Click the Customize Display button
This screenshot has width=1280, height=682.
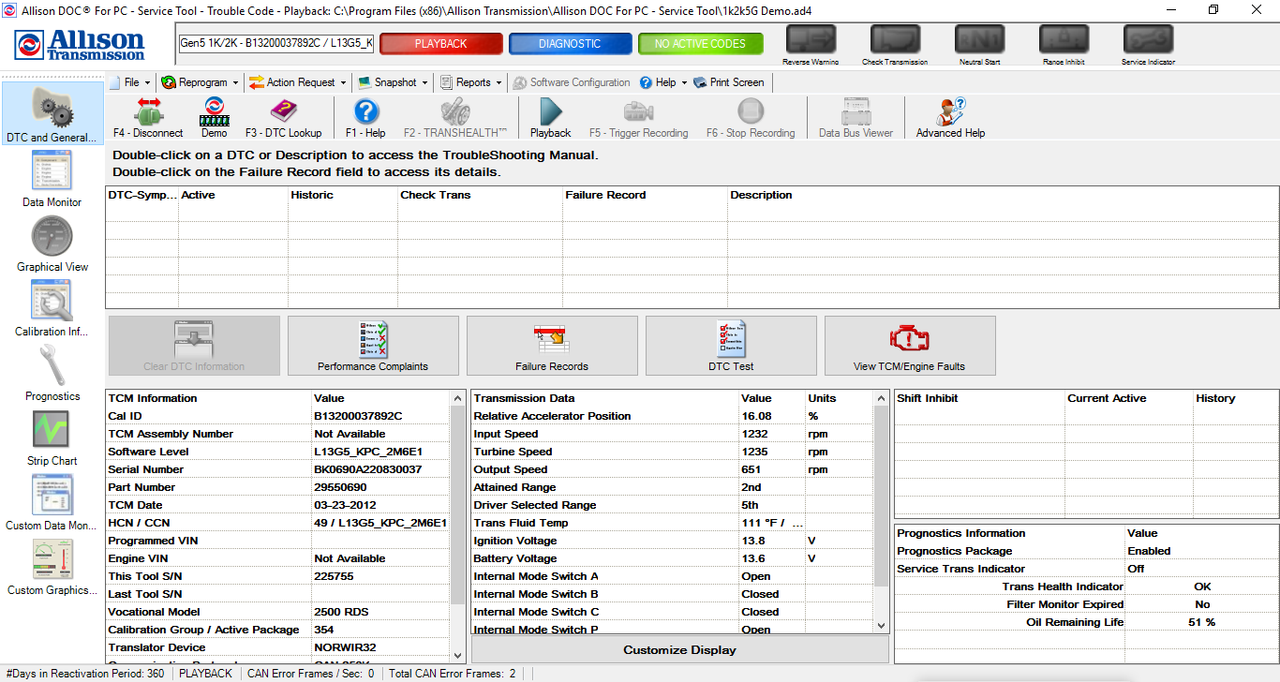(680, 650)
